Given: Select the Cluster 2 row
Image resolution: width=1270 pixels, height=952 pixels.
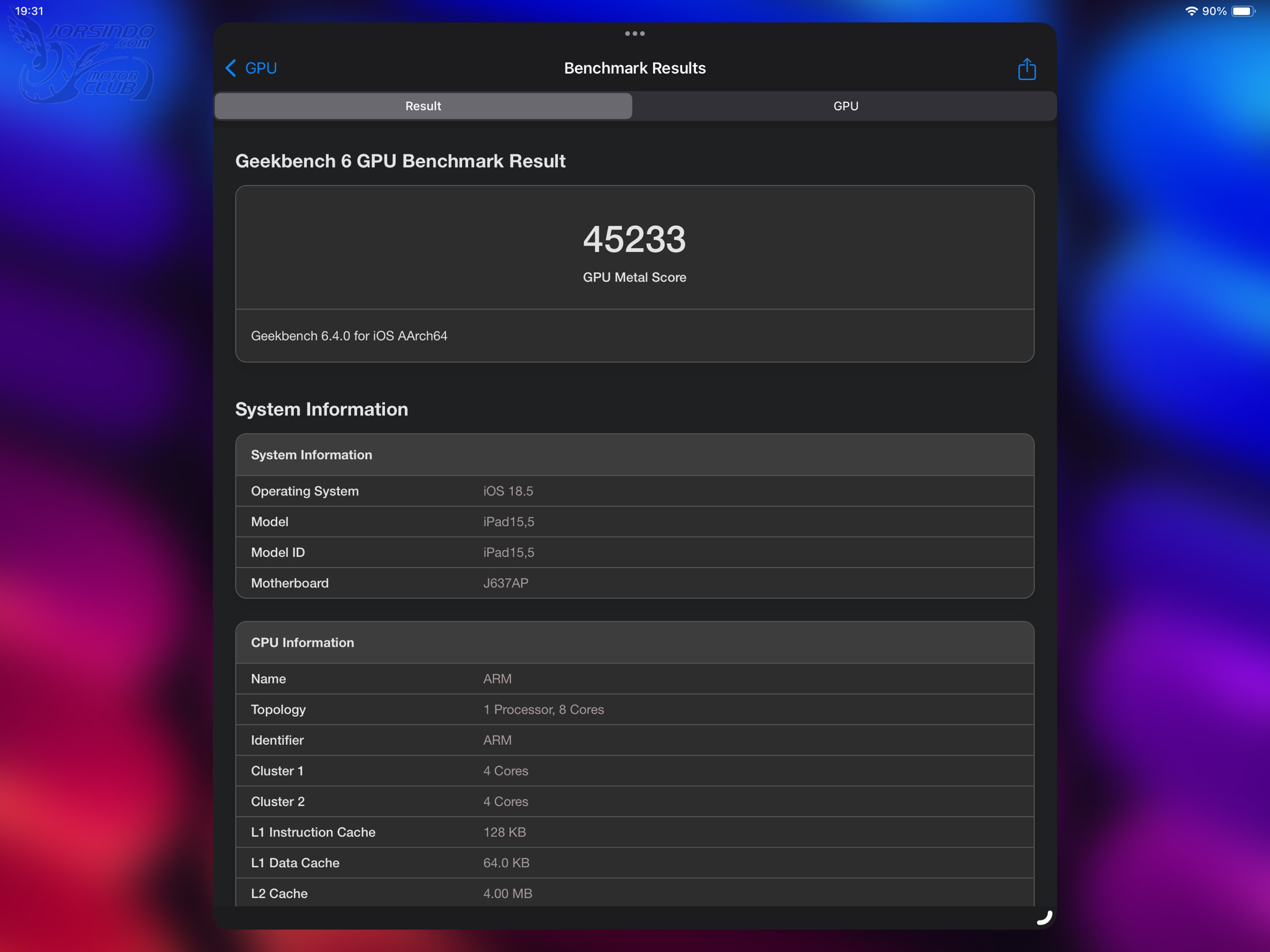Looking at the screenshot, I should (634, 802).
